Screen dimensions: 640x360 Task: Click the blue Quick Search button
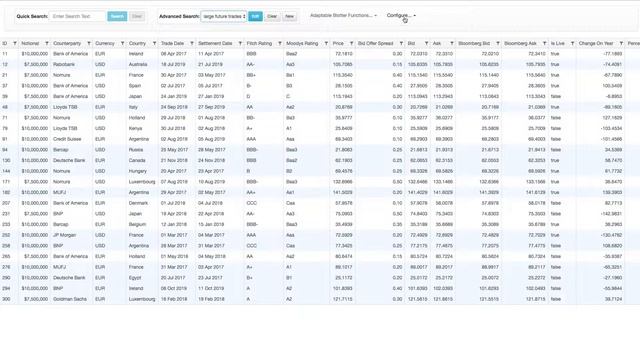(x=117, y=16)
